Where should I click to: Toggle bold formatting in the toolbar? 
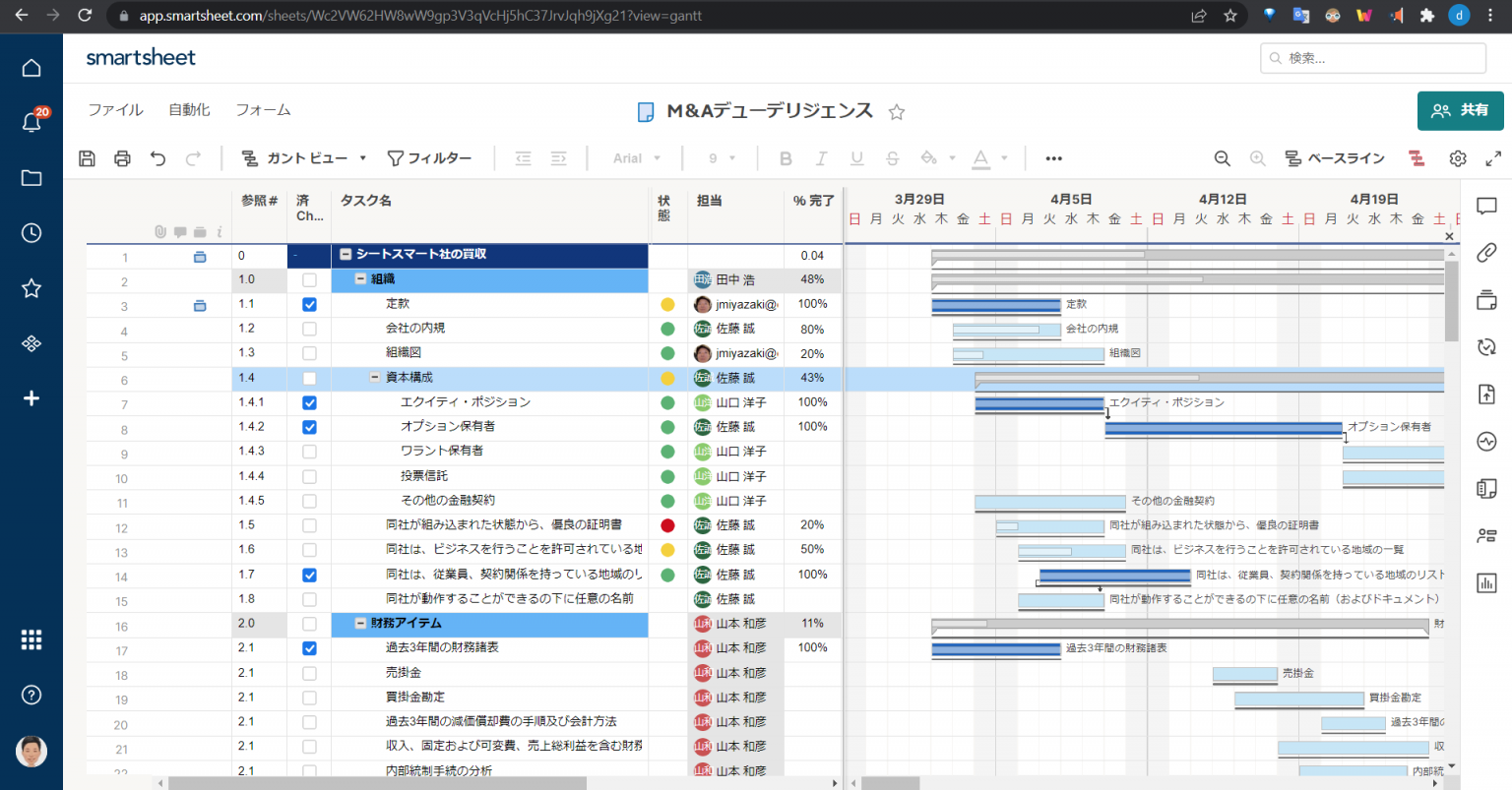tap(784, 157)
